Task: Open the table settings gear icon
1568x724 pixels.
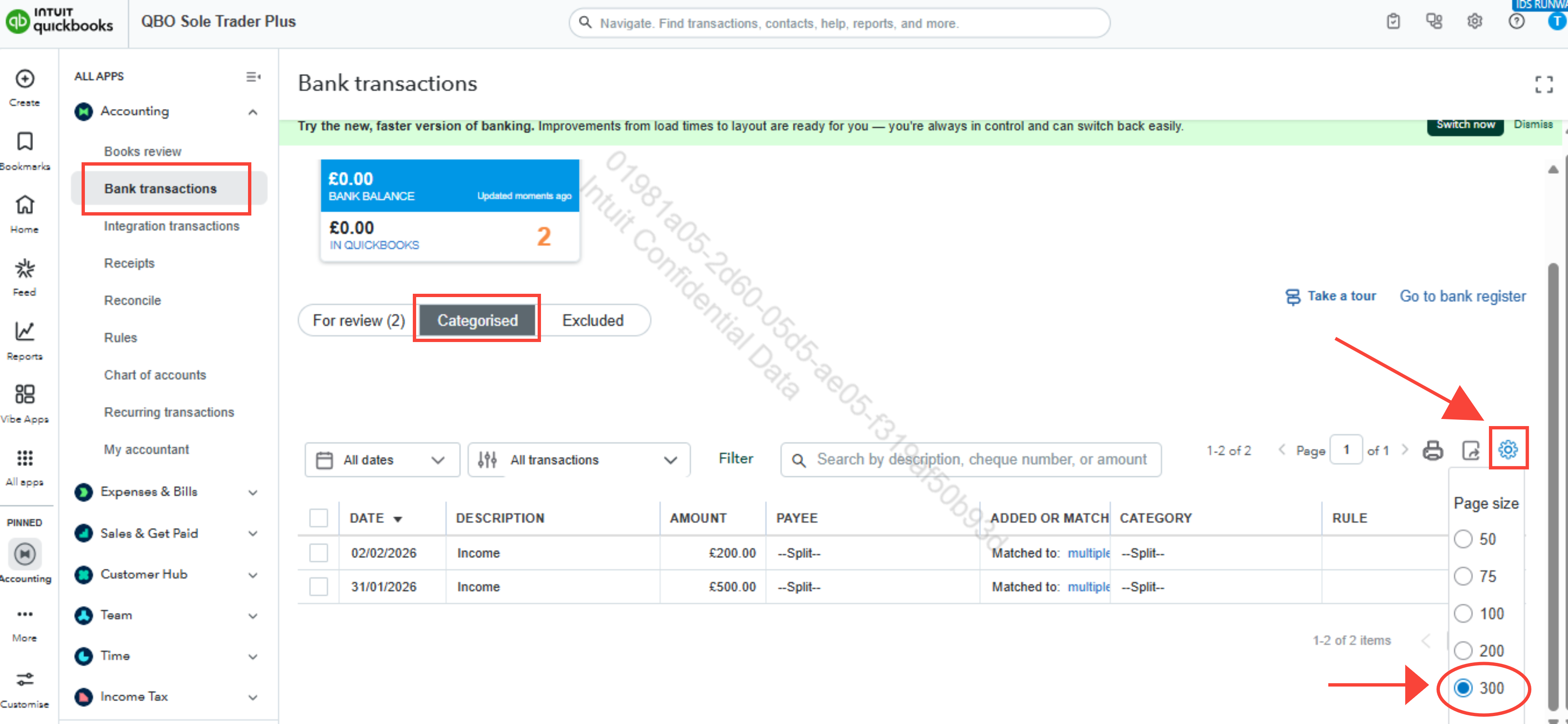Action: click(1508, 450)
